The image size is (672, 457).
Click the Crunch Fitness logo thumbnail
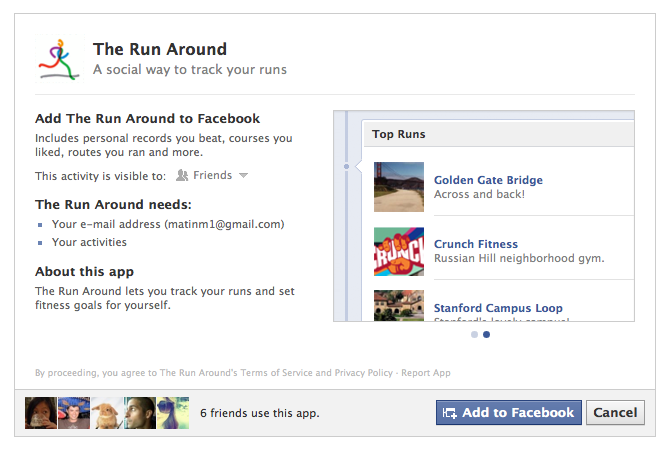coord(399,251)
